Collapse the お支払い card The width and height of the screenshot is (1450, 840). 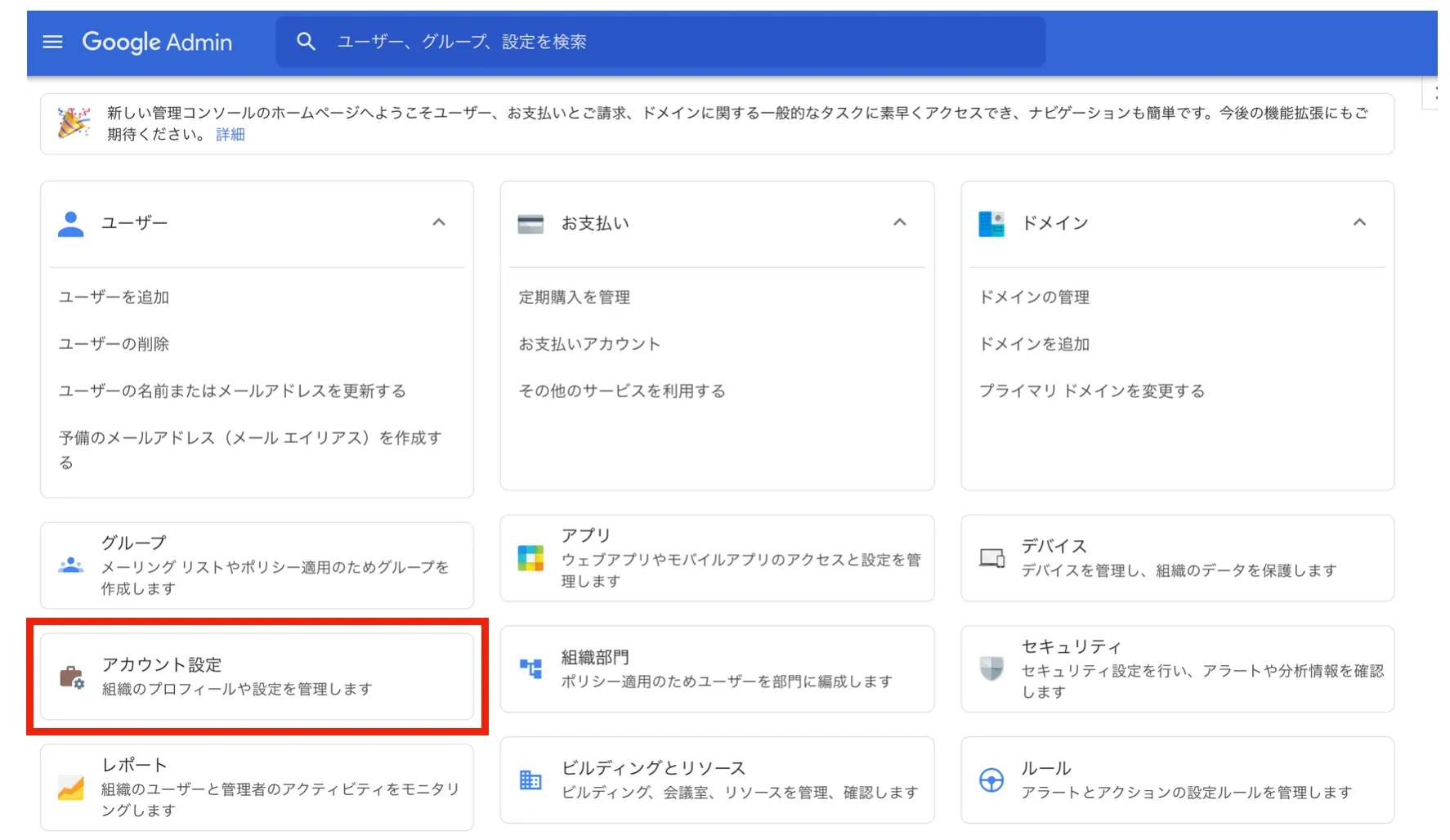(900, 222)
